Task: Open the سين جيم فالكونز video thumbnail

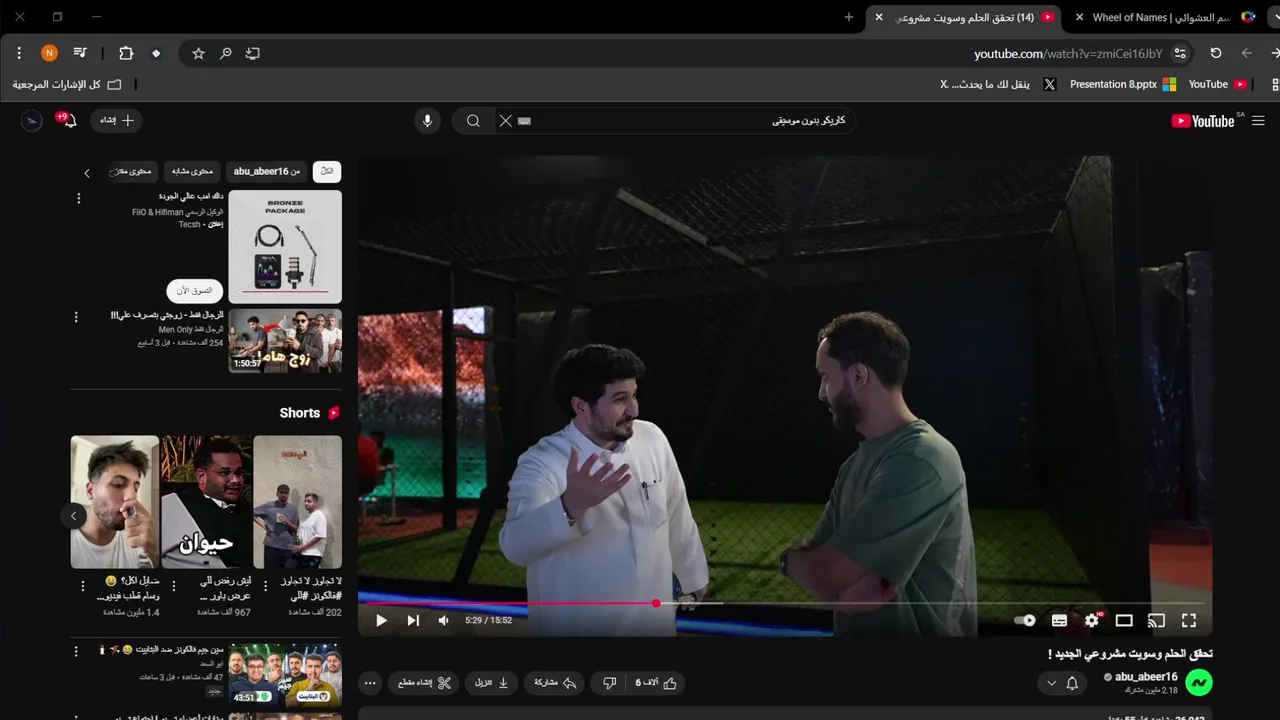Action: (285, 675)
